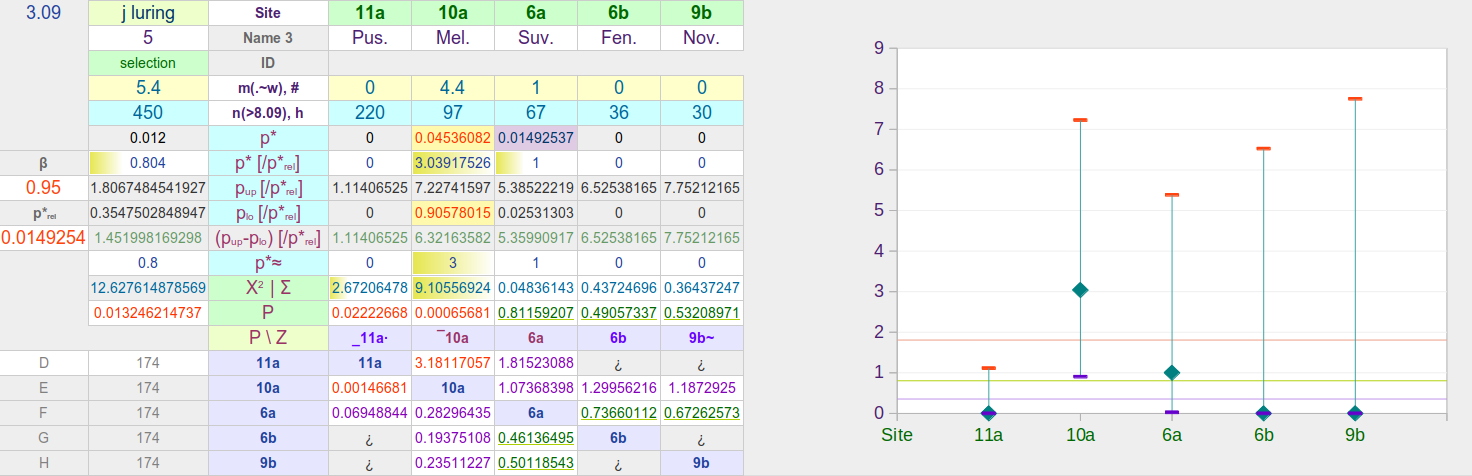
Task: Click the 'j luring' header cell
Action: [x=148, y=13]
